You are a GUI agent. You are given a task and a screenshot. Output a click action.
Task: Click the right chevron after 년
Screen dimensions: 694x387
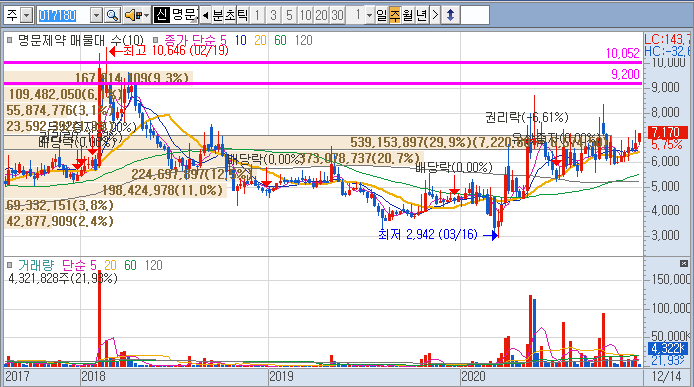point(435,15)
